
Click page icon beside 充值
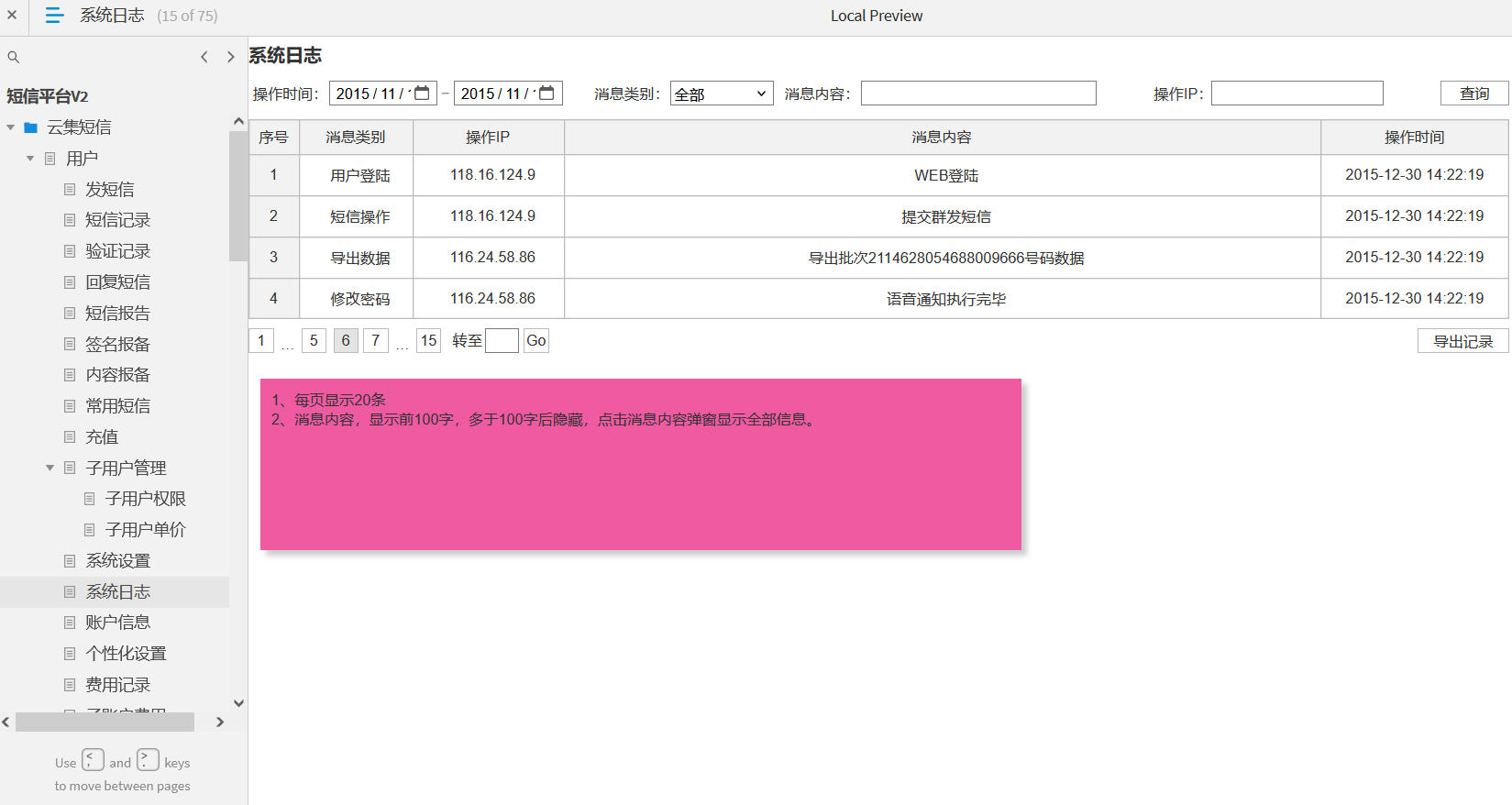point(70,437)
